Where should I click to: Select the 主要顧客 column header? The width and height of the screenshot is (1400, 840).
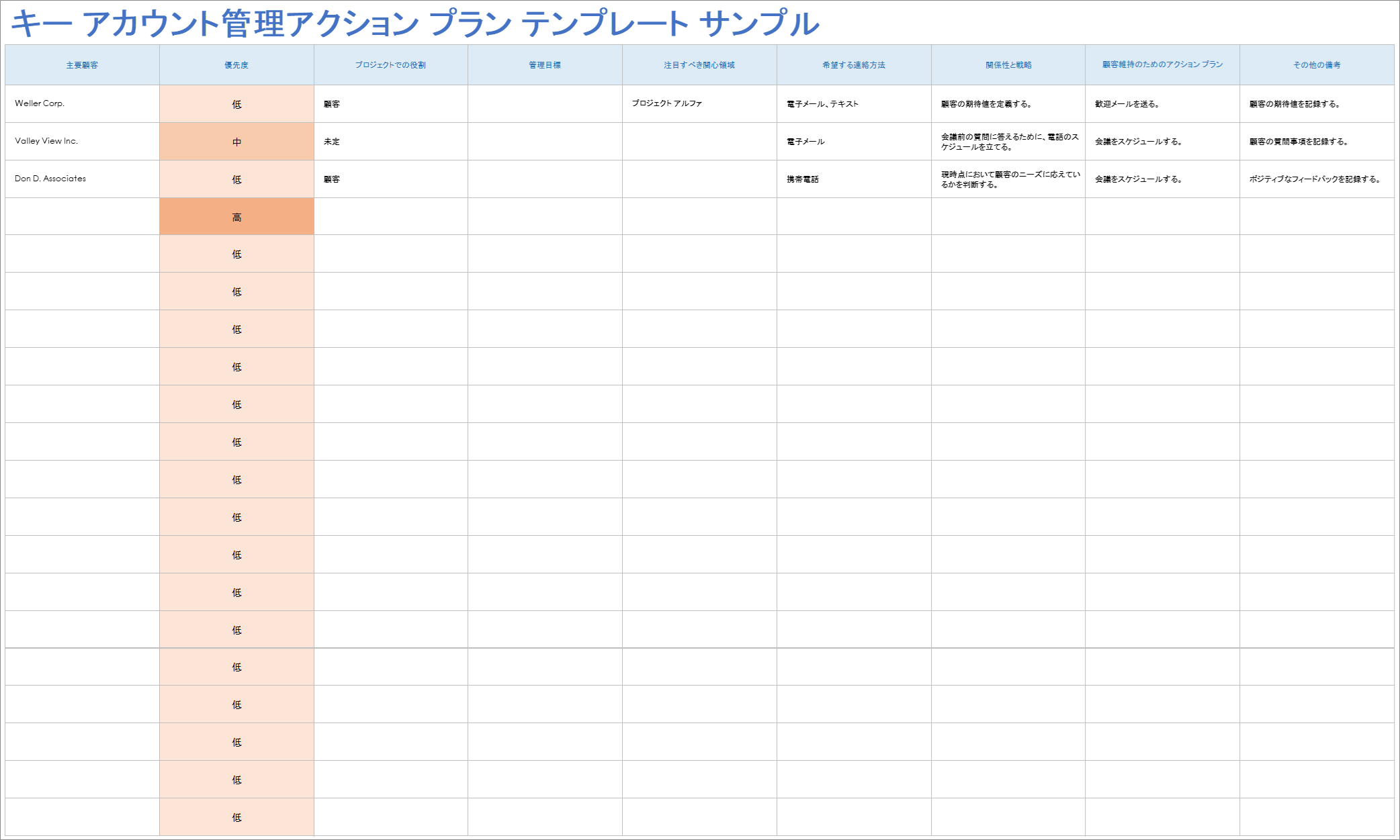82,65
